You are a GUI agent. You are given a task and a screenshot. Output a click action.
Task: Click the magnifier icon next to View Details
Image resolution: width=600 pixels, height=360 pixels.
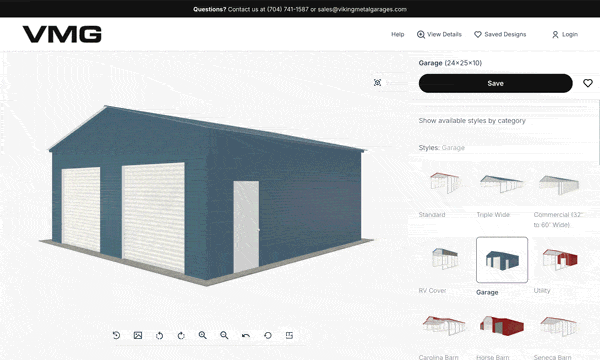tap(421, 34)
